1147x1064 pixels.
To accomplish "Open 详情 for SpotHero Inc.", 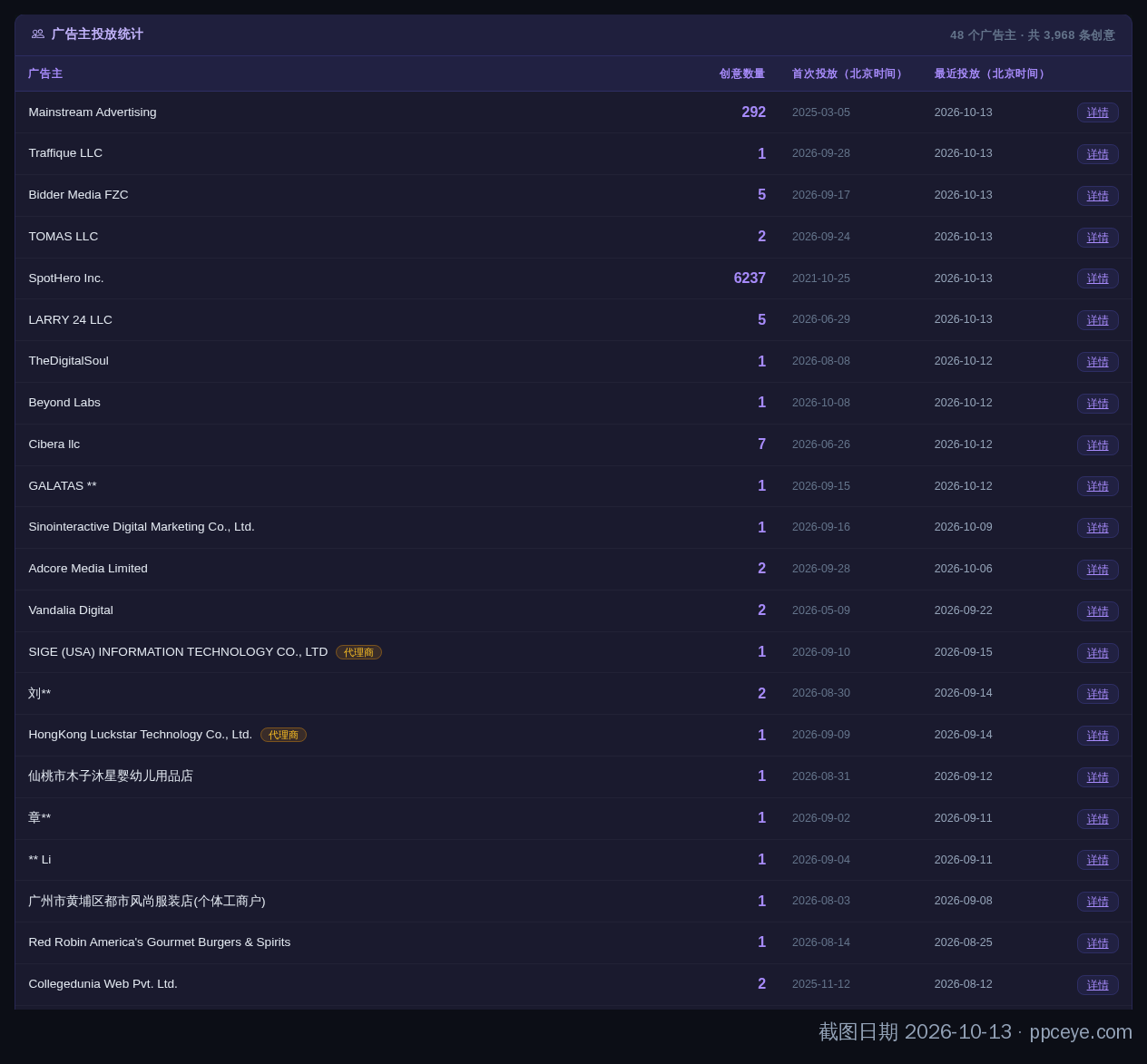I will (1098, 278).
